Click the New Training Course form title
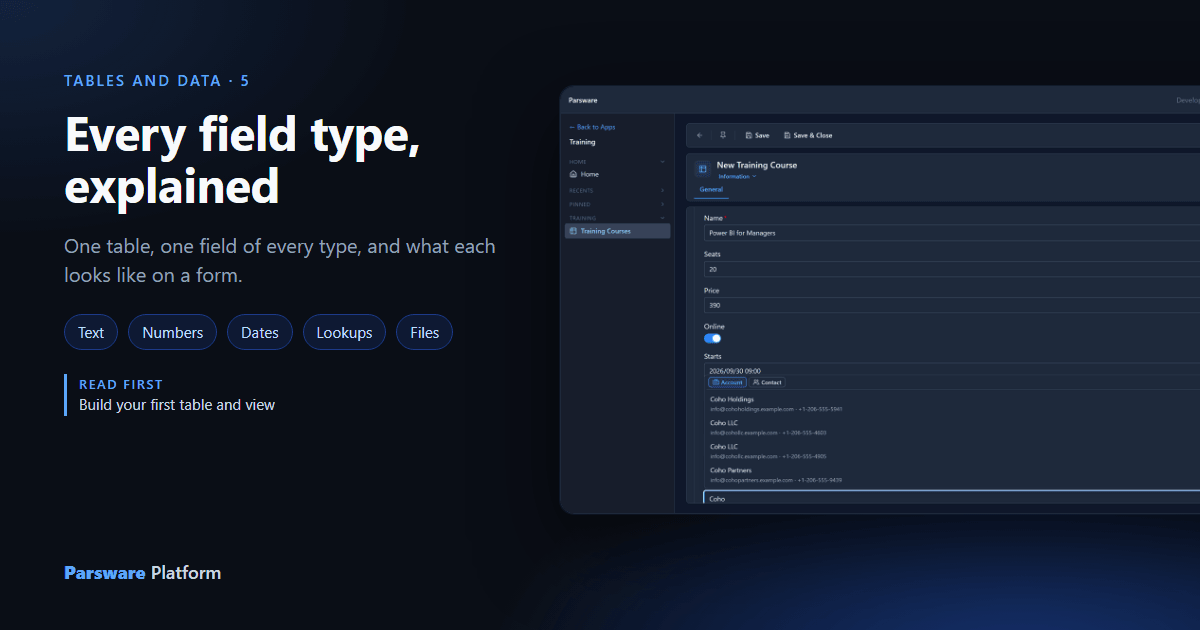This screenshot has height=630, width=1200. click(x=757, y=165)
